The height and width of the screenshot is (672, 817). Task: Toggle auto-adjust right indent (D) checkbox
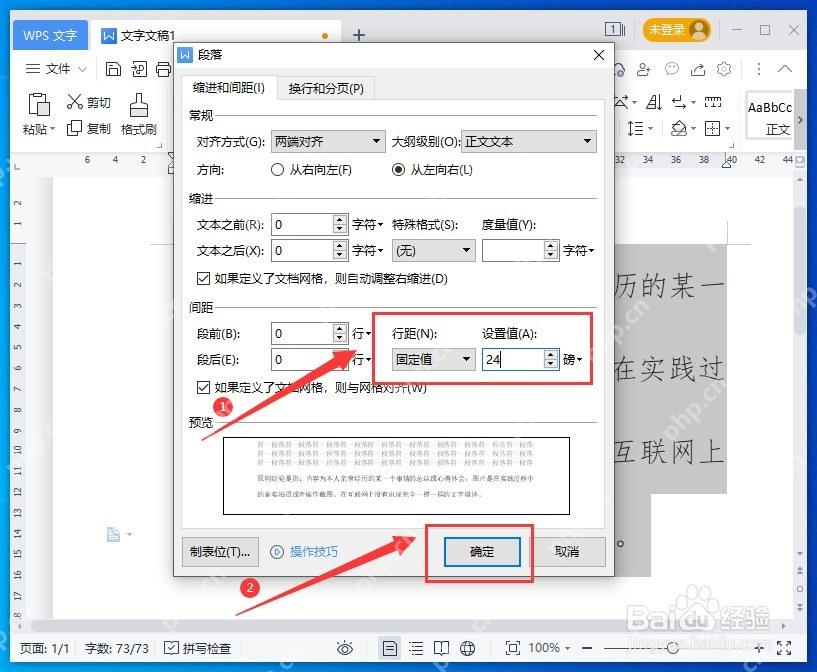pyautogui.click(x=203, y=279)
